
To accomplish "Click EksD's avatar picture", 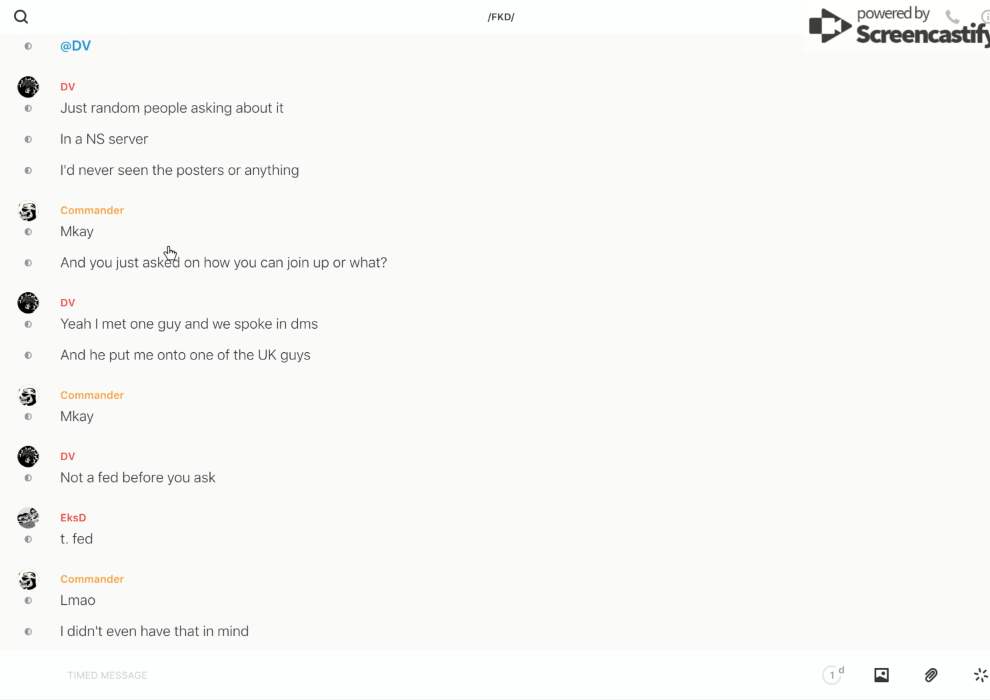I will pyautogui.click(x=28, y=518).
